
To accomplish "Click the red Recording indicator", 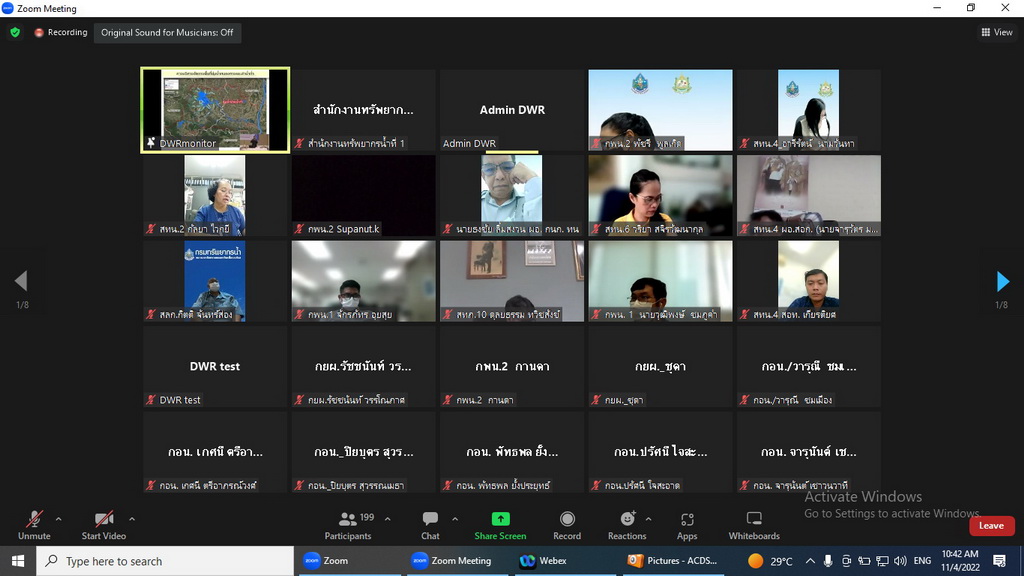I will click(61, 32).
